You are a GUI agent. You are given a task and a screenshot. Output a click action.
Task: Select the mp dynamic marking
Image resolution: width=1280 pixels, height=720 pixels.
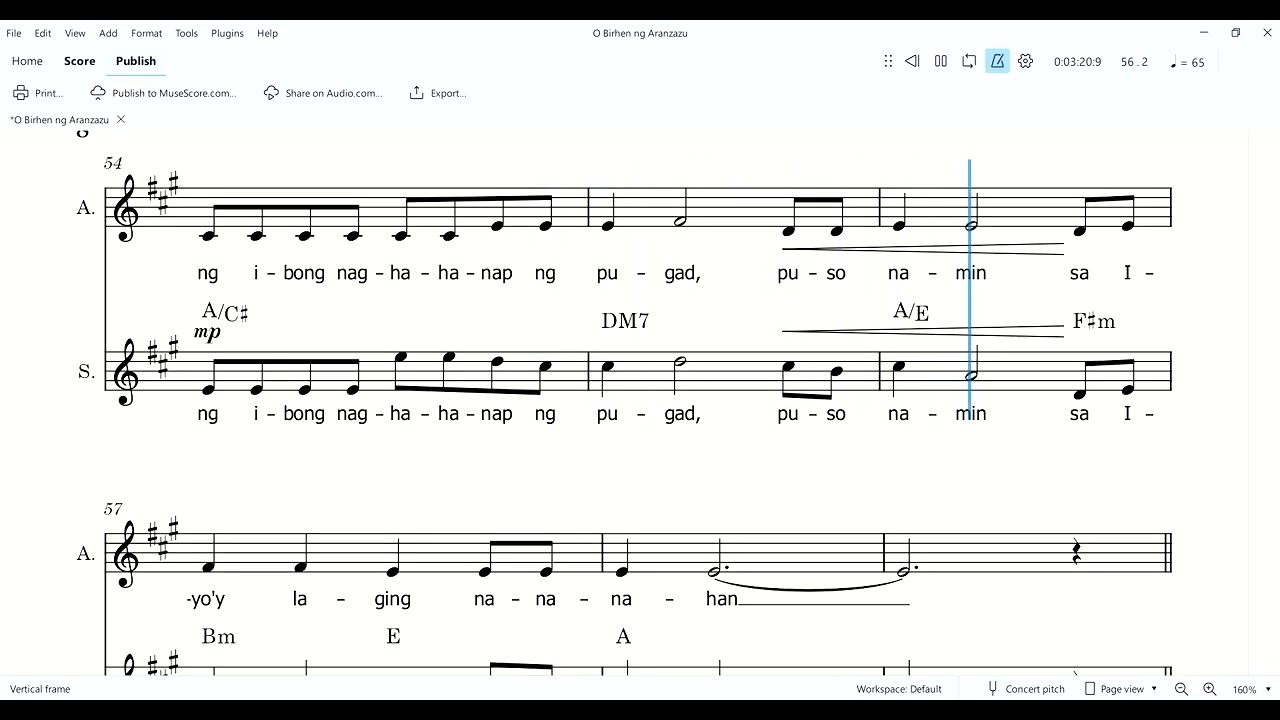click(x=207, y=333)
